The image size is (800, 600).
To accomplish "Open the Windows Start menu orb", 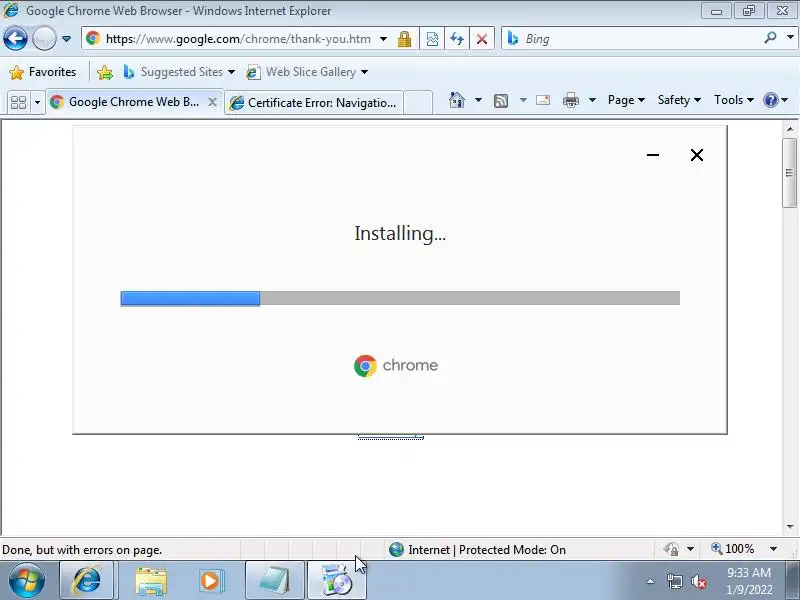I will point(26,580).
